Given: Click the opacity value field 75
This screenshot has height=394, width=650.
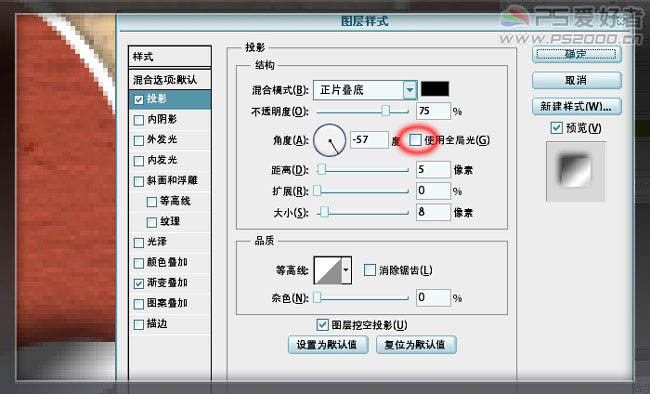Looking at the screenshot, I should (433, 111).
